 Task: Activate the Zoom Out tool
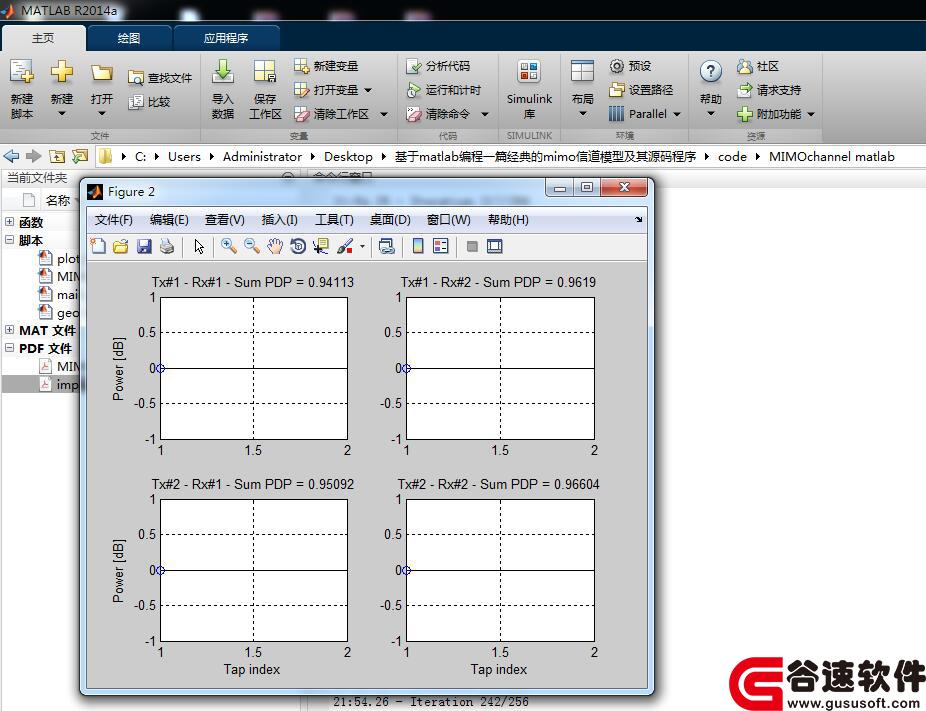252,246
